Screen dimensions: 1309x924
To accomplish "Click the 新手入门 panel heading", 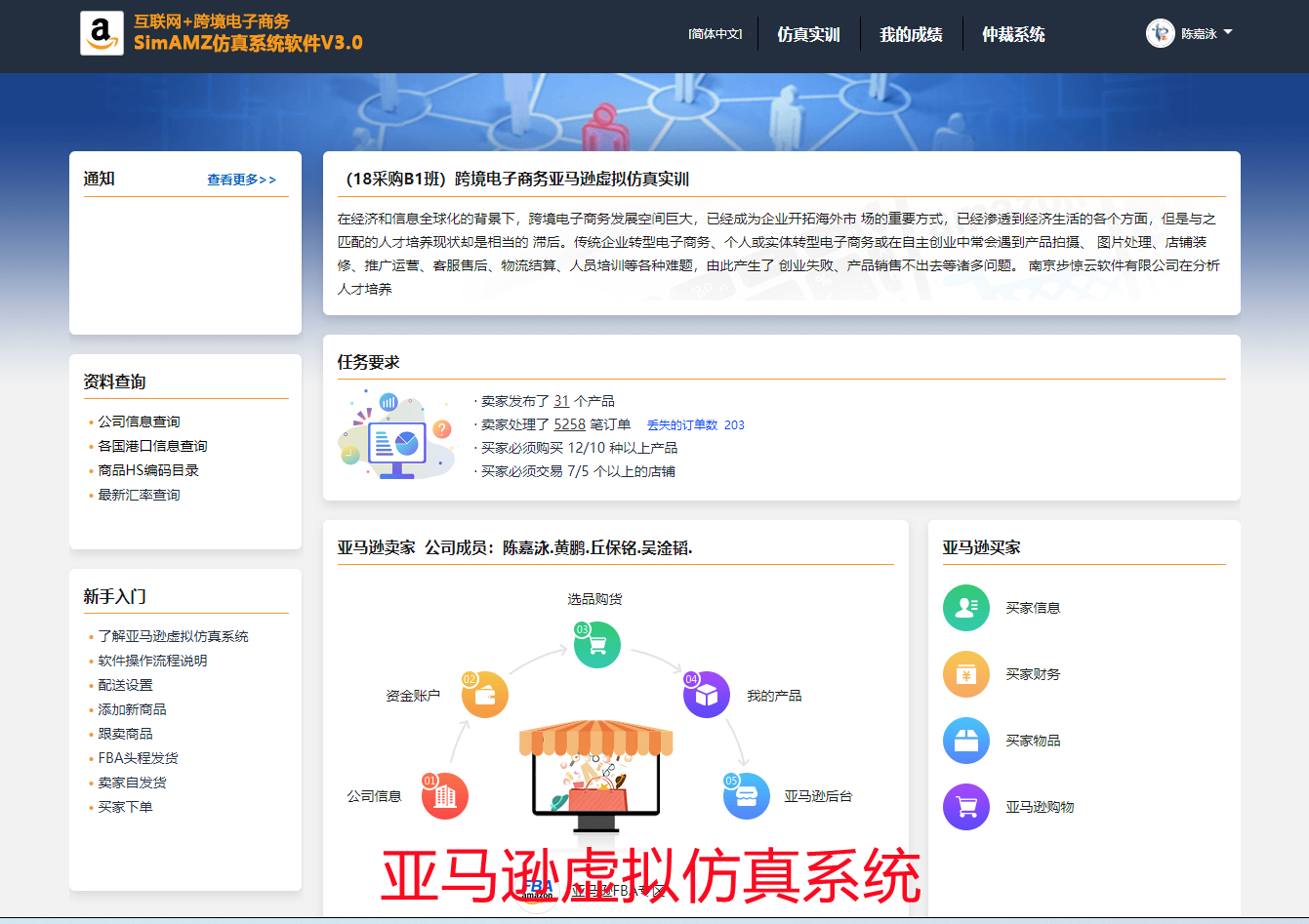I will point(114,596).
